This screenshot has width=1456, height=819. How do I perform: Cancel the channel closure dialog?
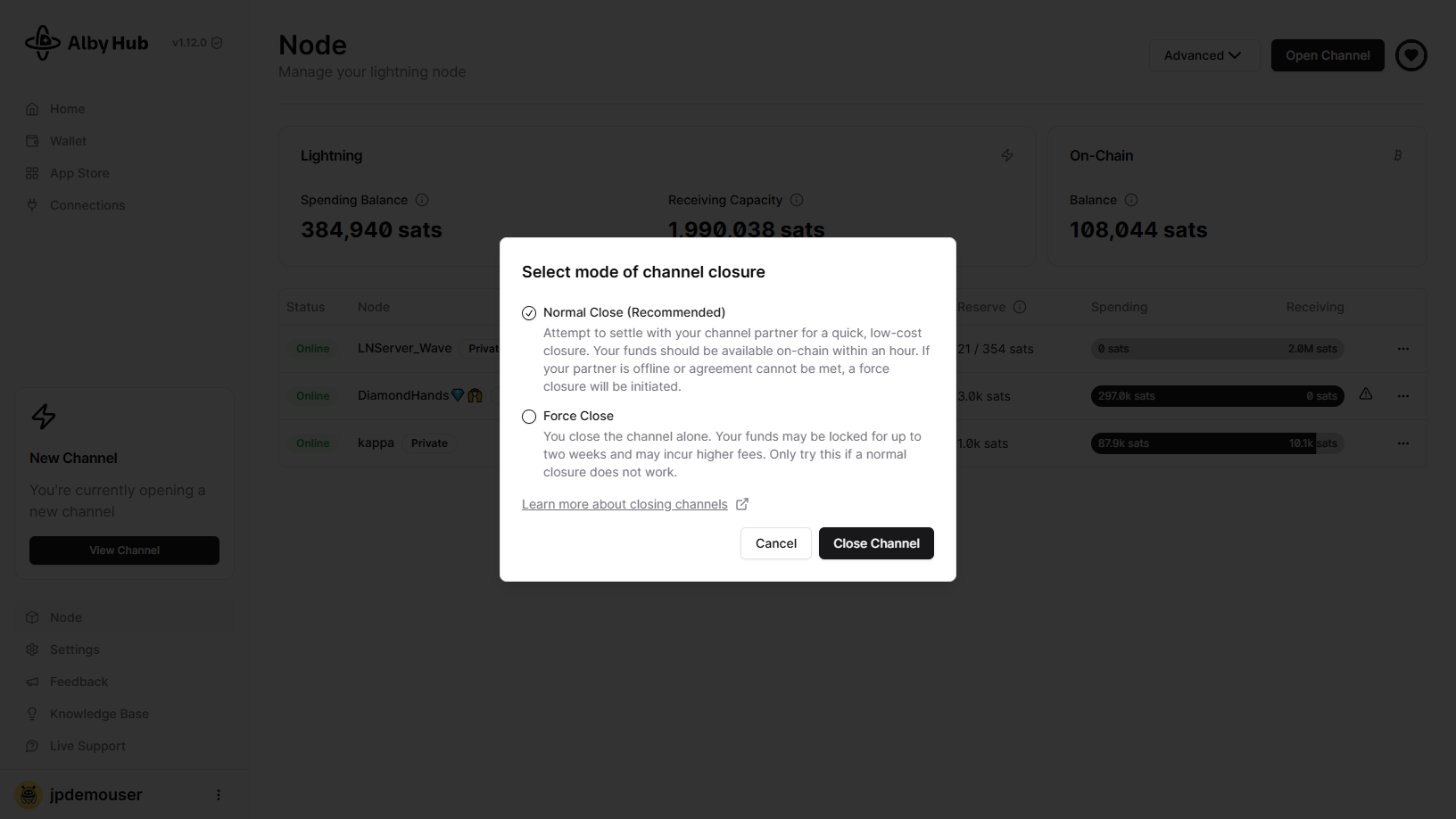775,543
